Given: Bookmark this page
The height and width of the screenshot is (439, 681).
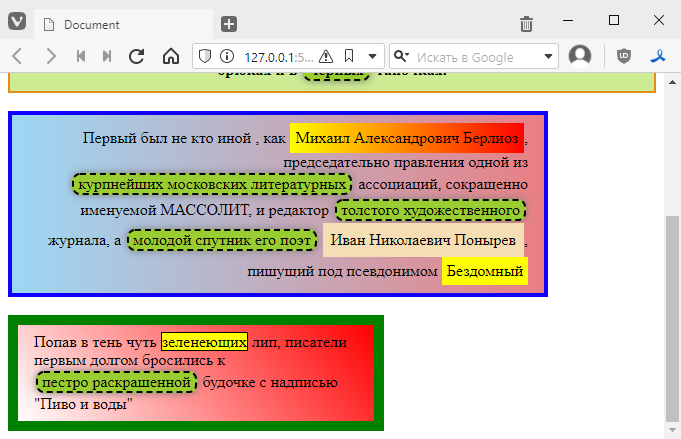Looking at the screenshot, I should coord(349,56).
